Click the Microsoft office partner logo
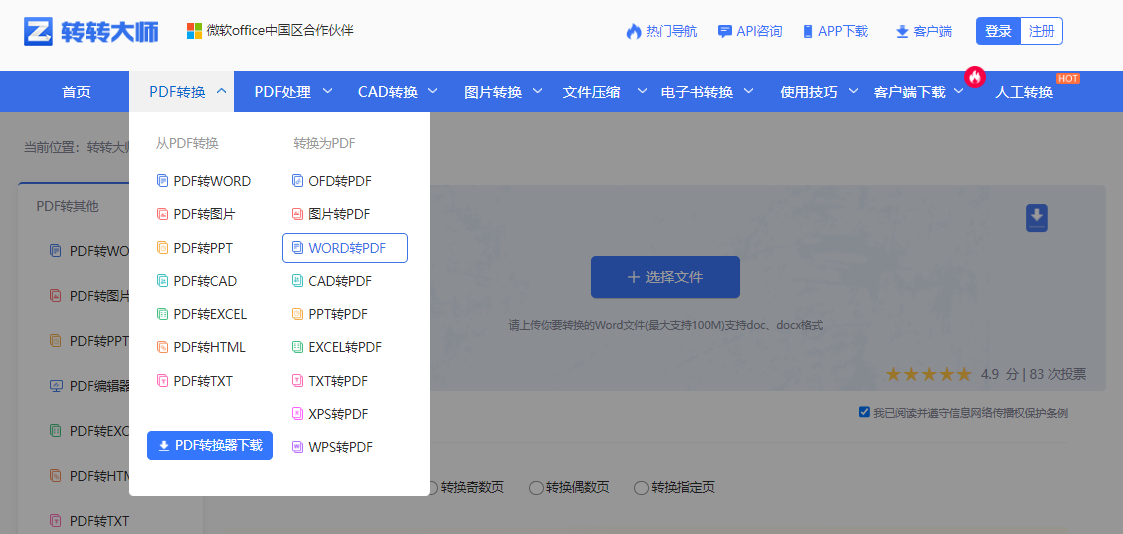This screenshot has width=1123, height=534. 194,31
